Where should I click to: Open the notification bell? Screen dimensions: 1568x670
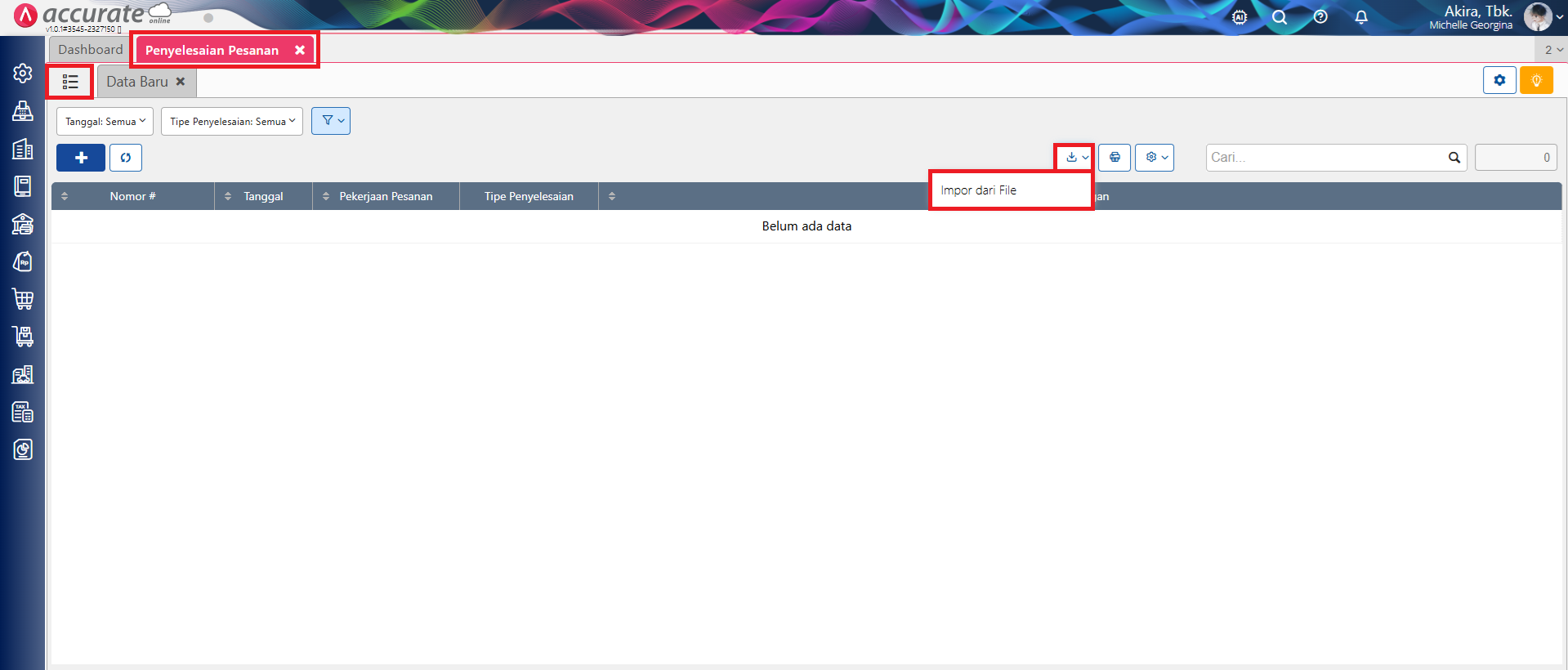click(1361, 17)
